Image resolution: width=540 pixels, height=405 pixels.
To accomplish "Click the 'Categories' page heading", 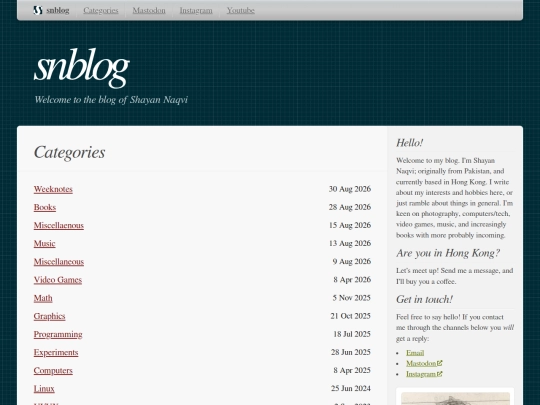I will (70, 153).
